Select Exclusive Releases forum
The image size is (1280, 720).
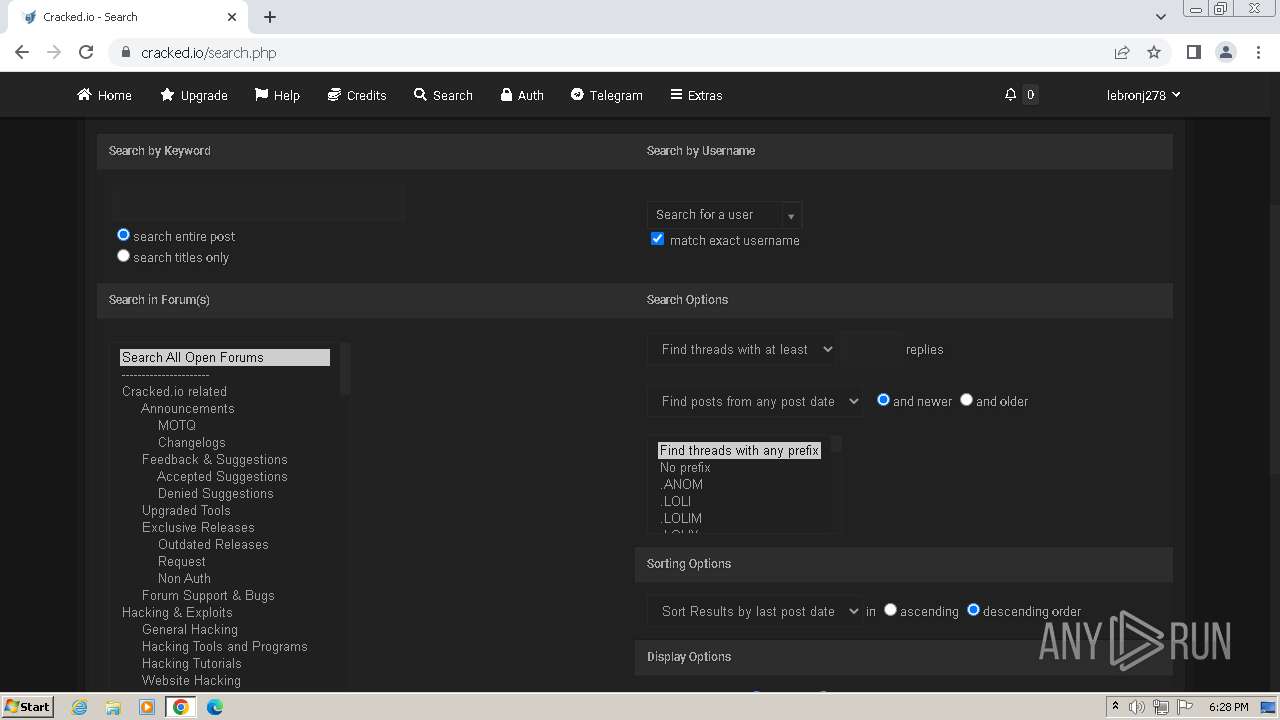(x=198, y=527)
